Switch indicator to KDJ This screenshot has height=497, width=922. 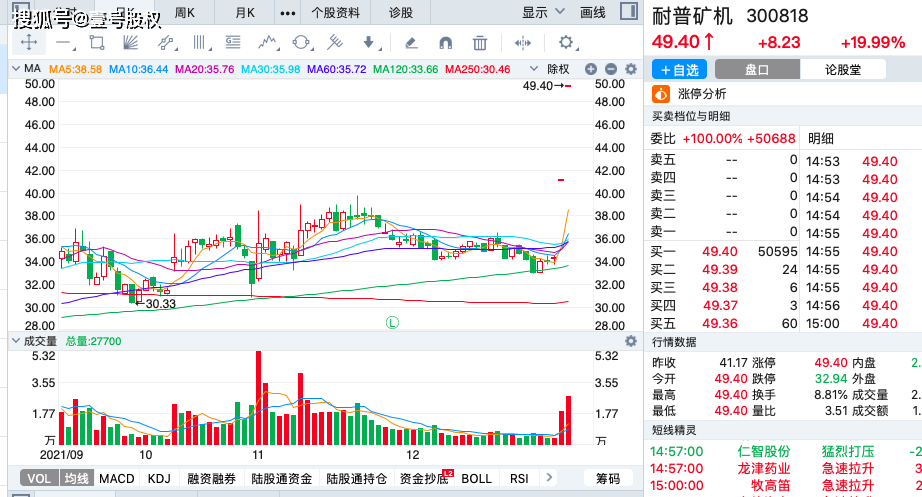159,478
